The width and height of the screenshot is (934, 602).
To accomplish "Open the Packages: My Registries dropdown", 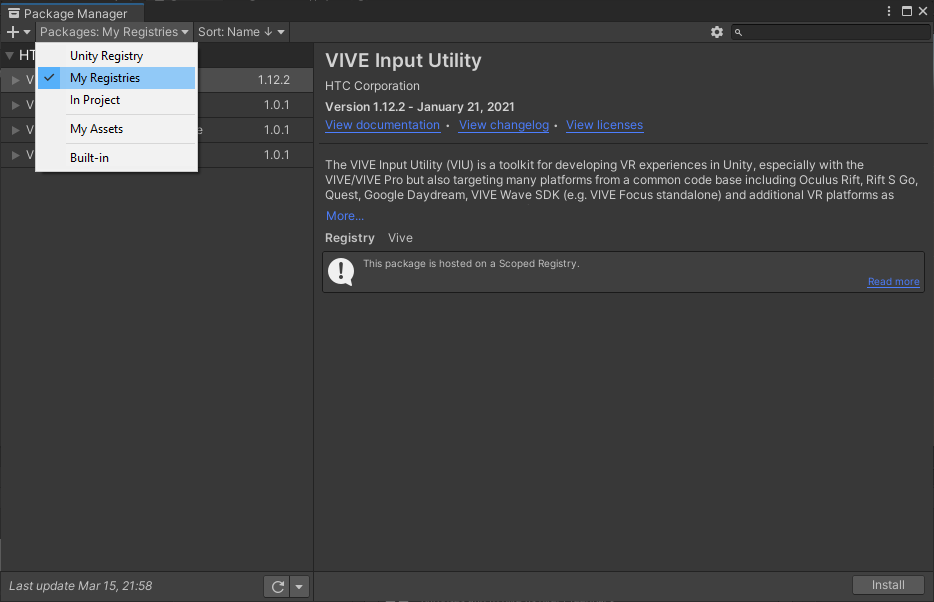I will click(114, 32).
